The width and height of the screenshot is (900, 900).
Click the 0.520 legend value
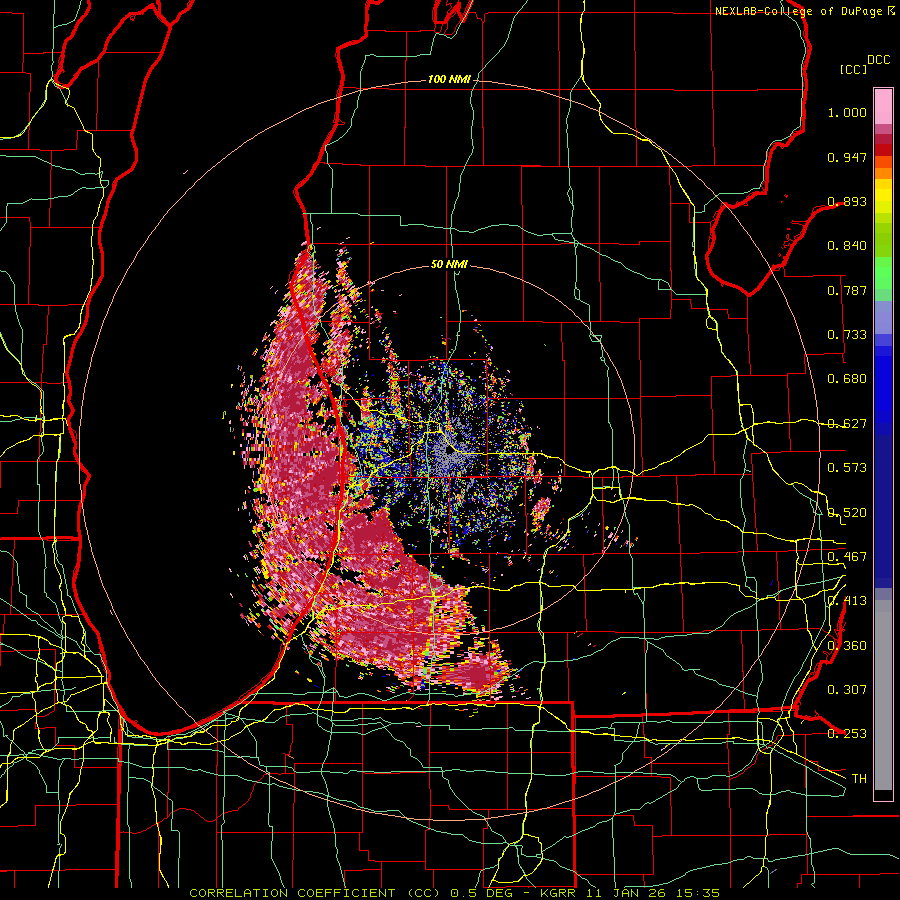tap(847, 513)
